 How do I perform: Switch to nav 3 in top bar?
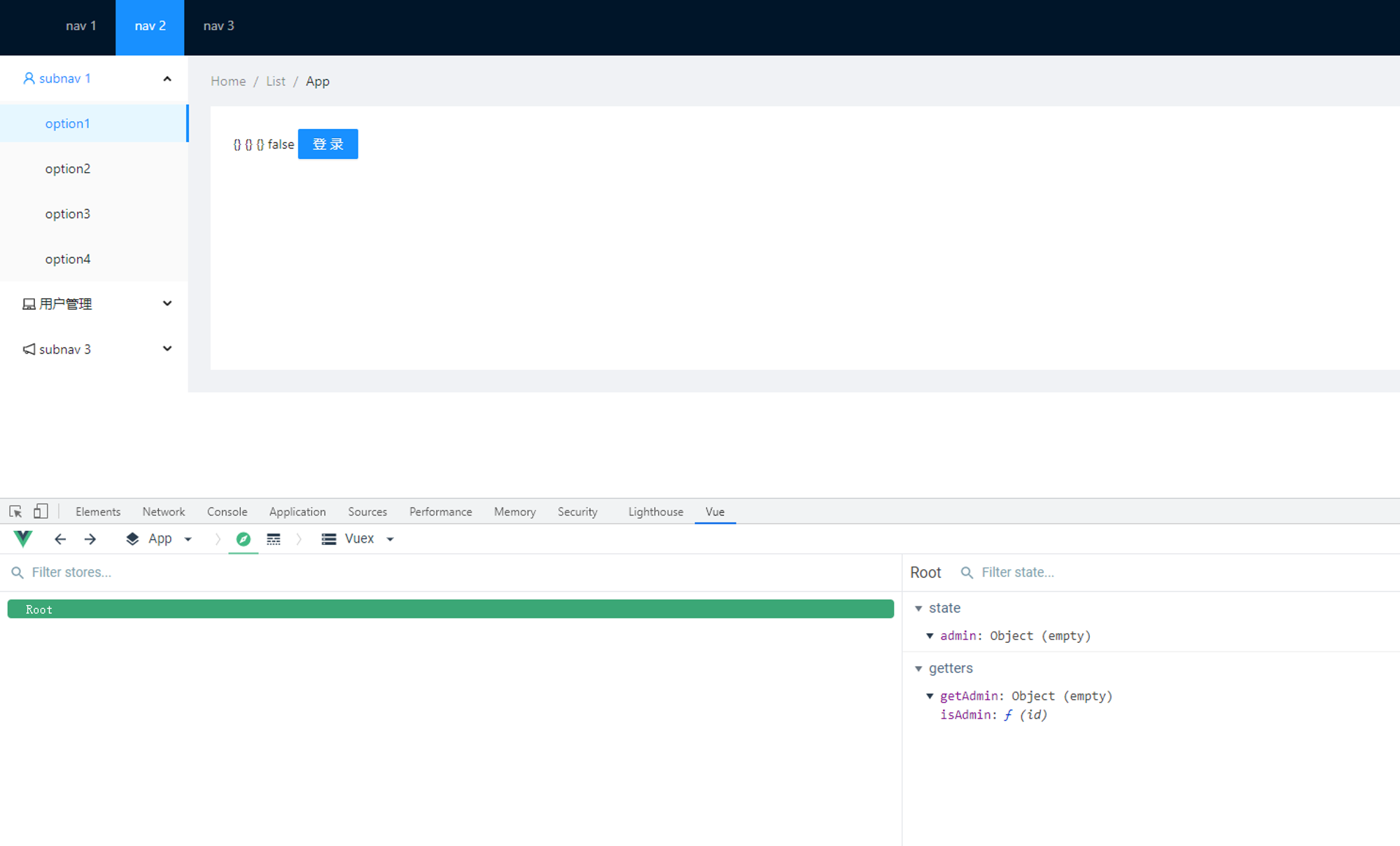pos(218,26)
